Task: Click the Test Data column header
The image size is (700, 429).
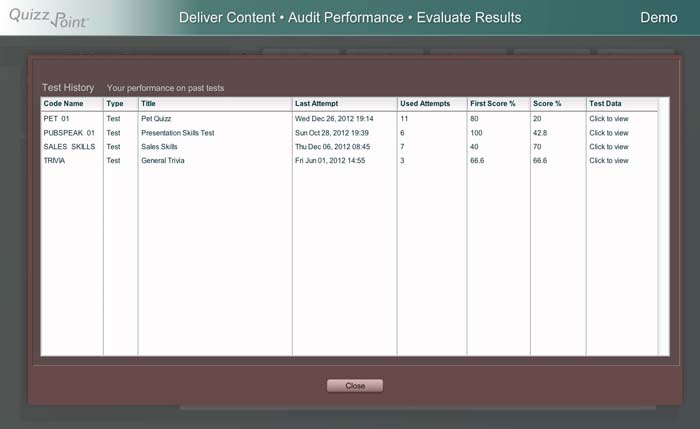Action: click(622, 104)
